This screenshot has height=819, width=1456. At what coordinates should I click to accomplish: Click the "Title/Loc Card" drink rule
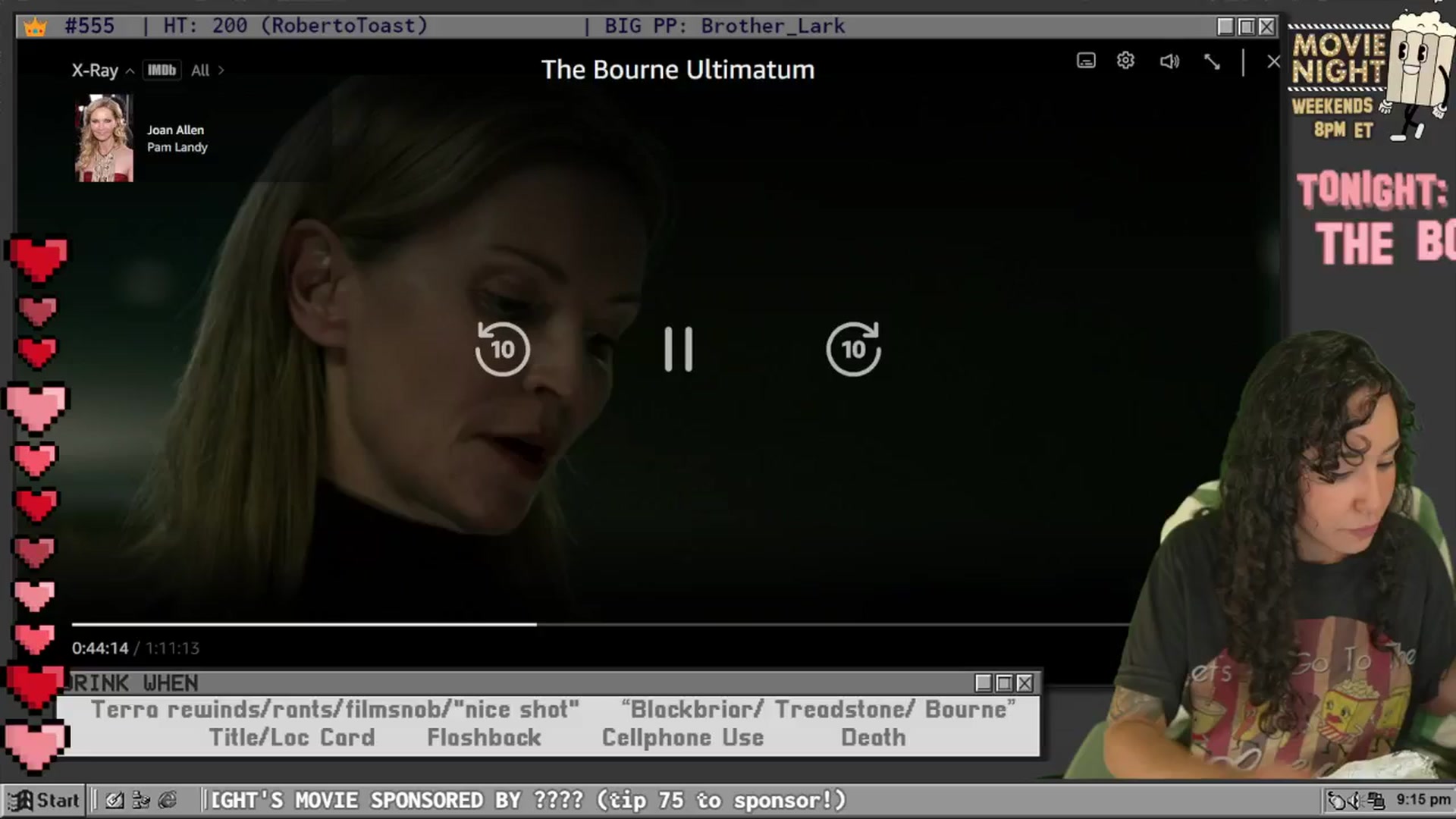tap(292, 738)
